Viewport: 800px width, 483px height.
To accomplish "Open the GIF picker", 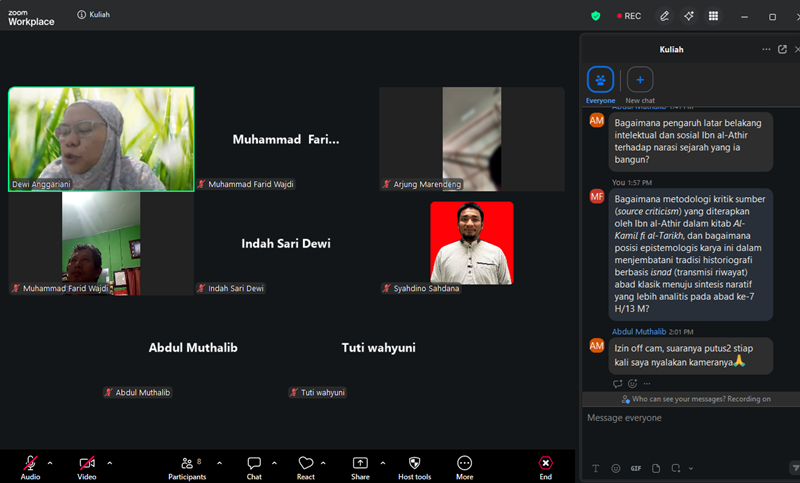I will [636, 468].
